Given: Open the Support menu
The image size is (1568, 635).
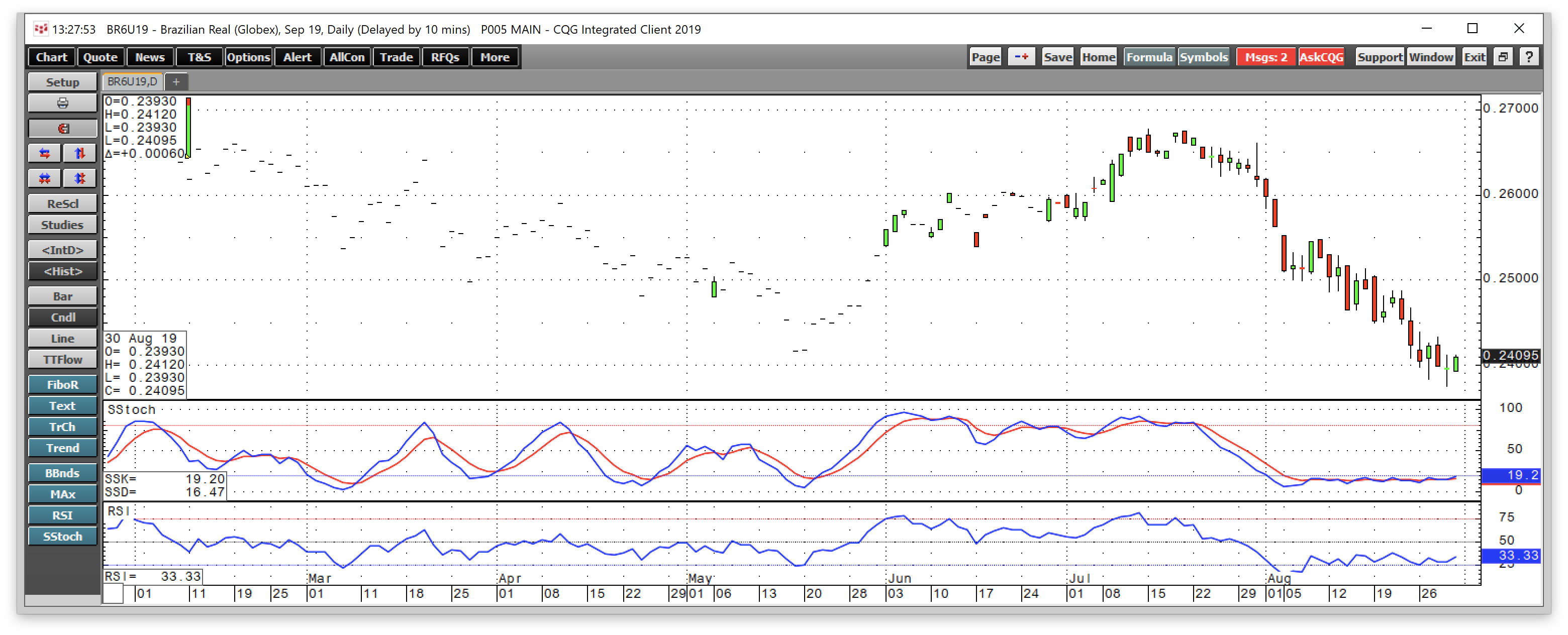Looking at the screenshot, I should 1380,57.
